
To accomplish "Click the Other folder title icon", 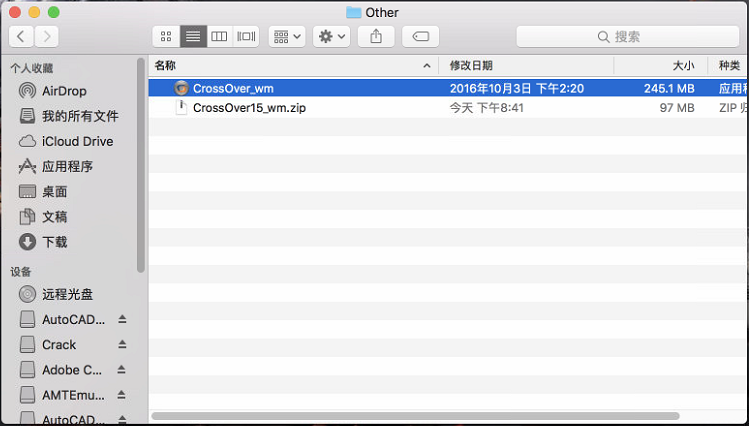I will [353, 12].
